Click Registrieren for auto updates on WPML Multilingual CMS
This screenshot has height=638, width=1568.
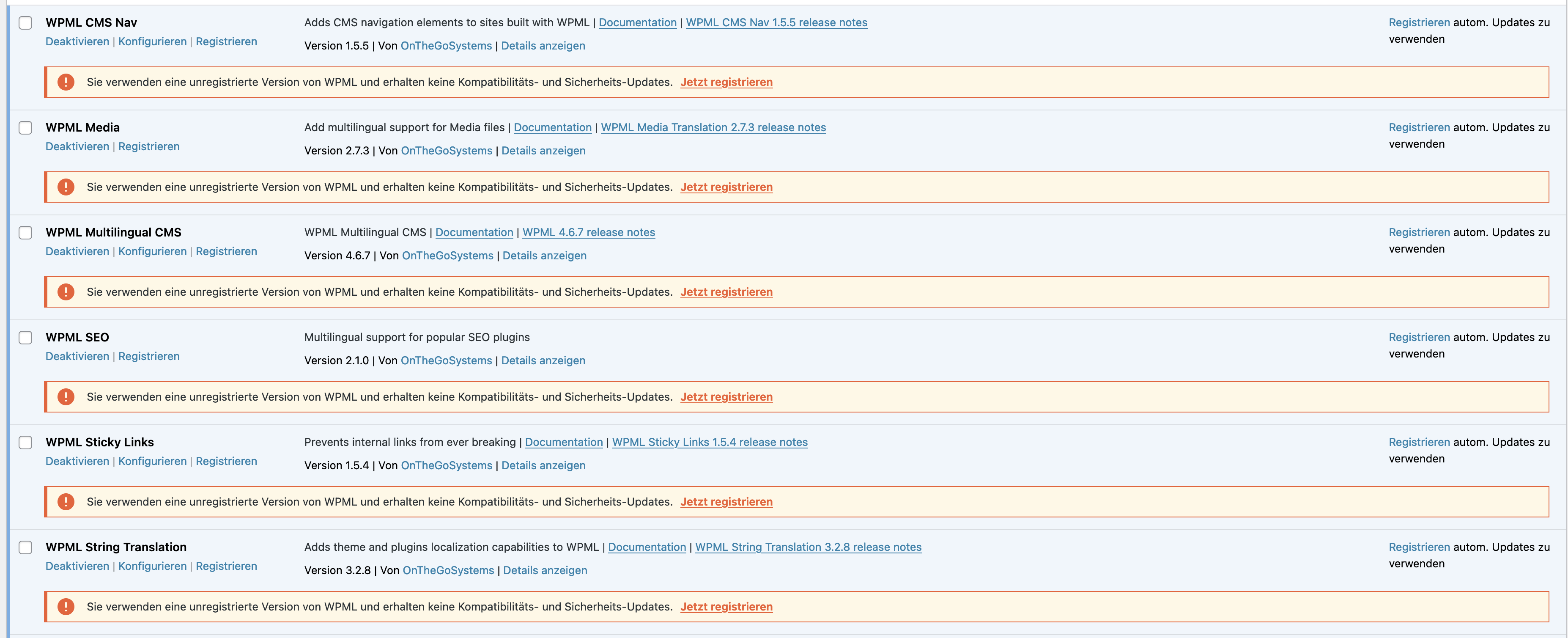pos(1420,233)
